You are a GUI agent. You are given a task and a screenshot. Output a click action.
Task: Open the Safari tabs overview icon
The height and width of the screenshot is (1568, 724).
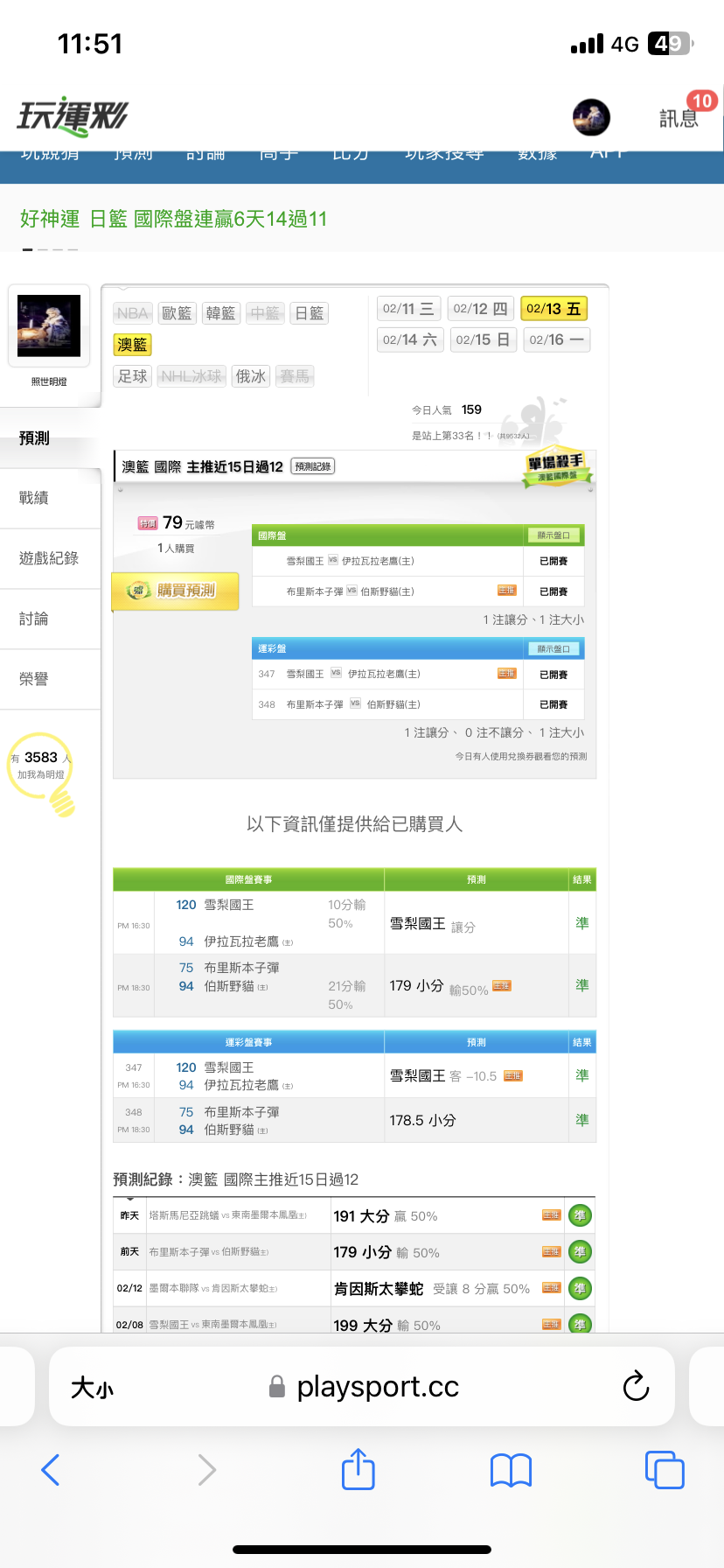(x=665, y=1470)
